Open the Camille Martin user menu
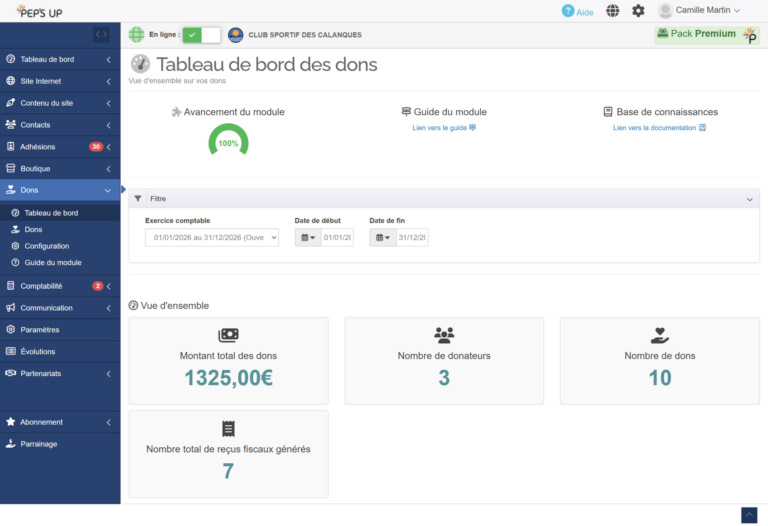This screenshot has width=768, height=526. [x=699, y=10]
